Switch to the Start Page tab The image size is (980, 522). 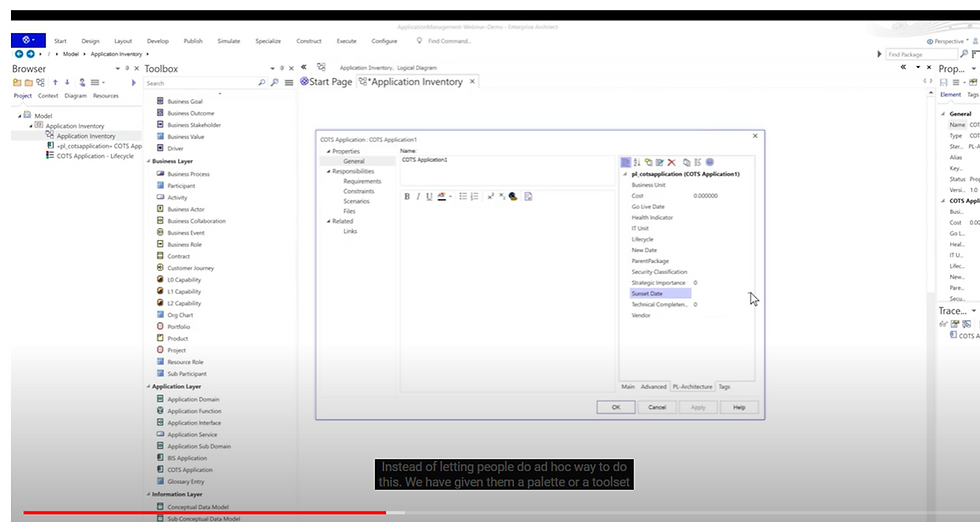click(x=326, y=82)
